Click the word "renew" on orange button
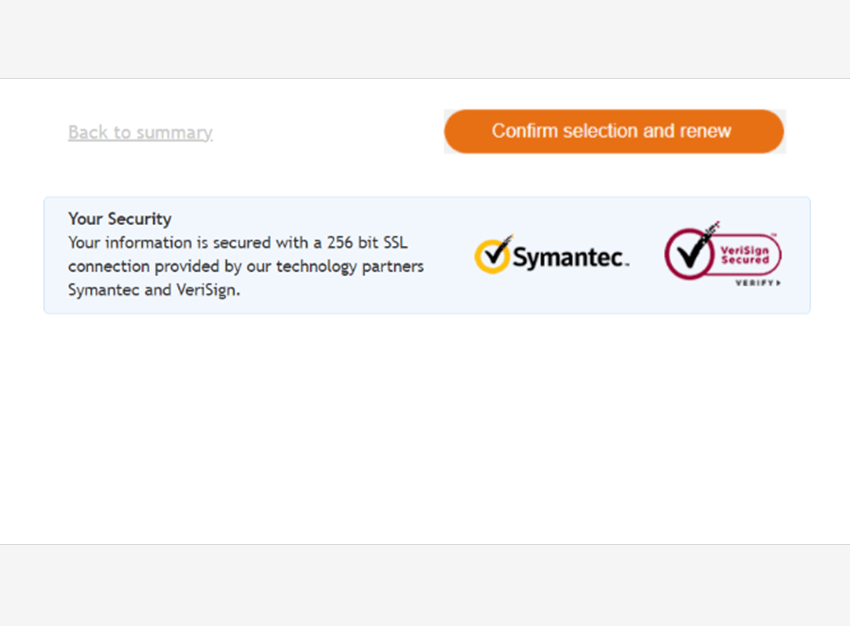Screen dimensions: 850x626 (706, 131)
